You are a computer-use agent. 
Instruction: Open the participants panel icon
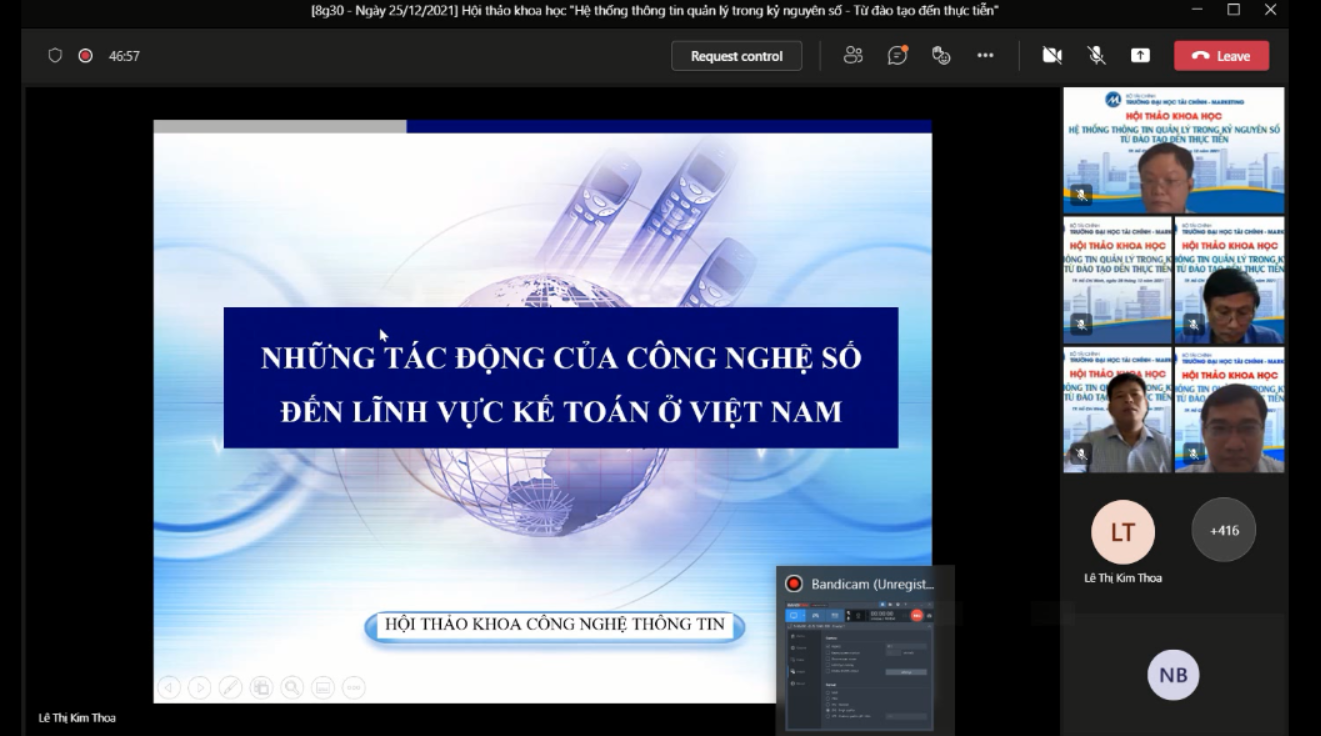853,56
